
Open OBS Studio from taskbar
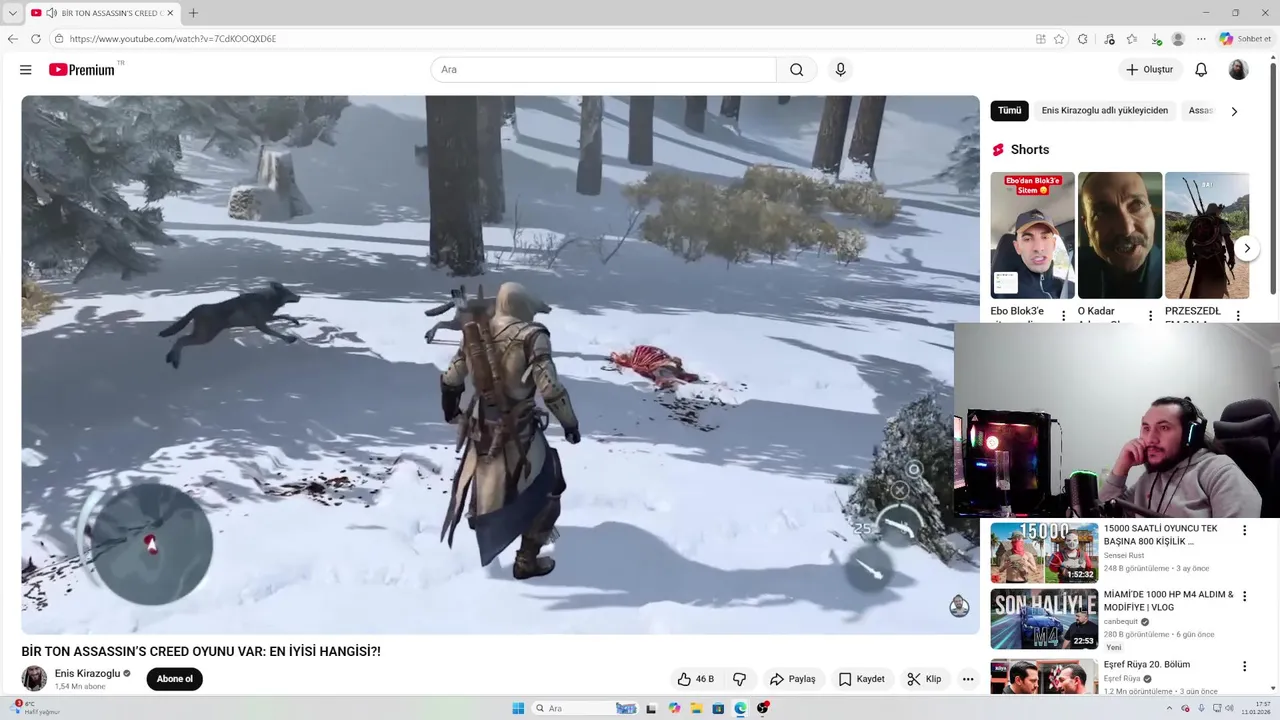(763, 708)
